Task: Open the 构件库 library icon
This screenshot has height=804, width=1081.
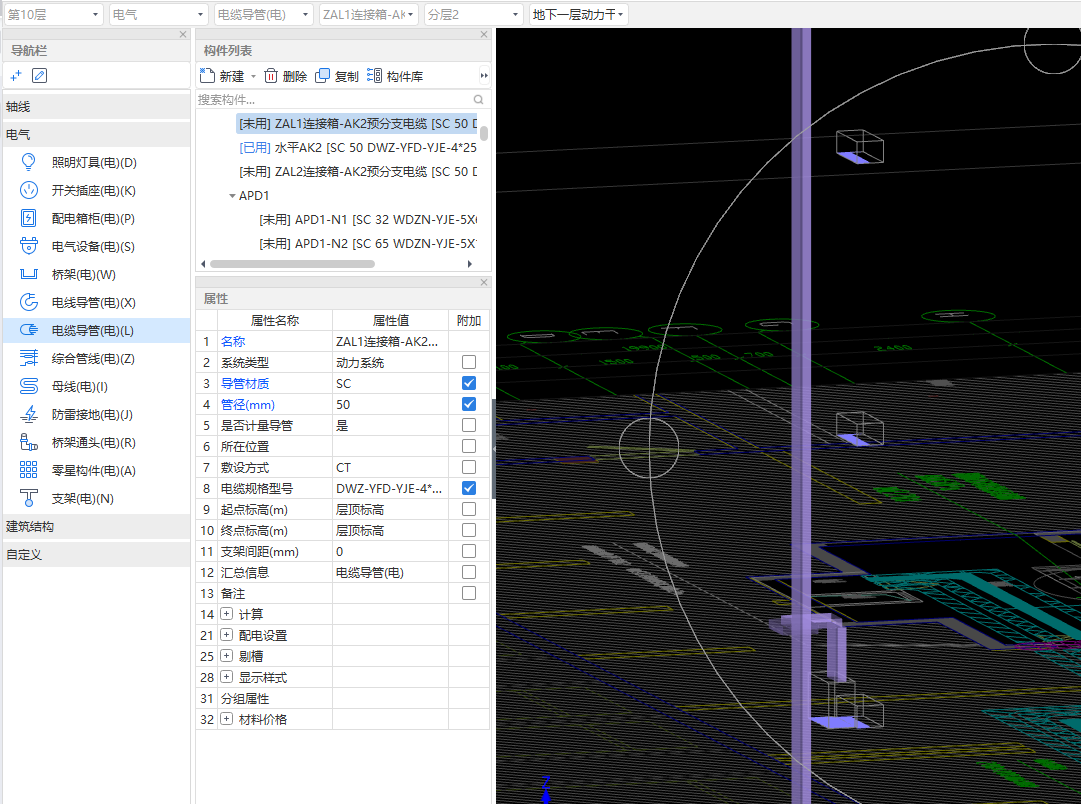Action: (374, 76)
